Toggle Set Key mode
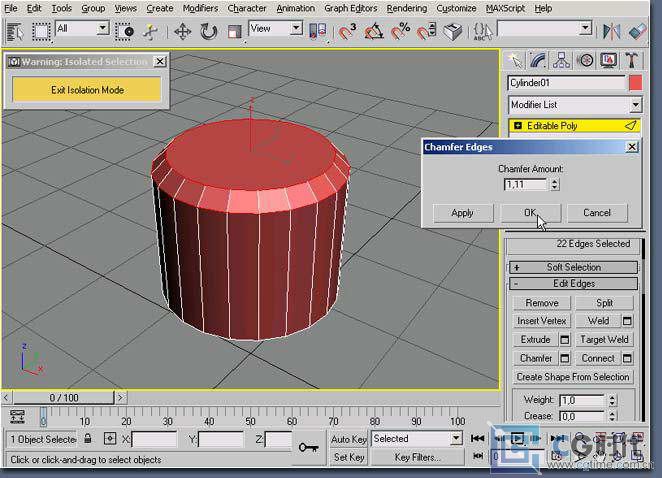This screenshot has height=478, width=662. point(349,457)
